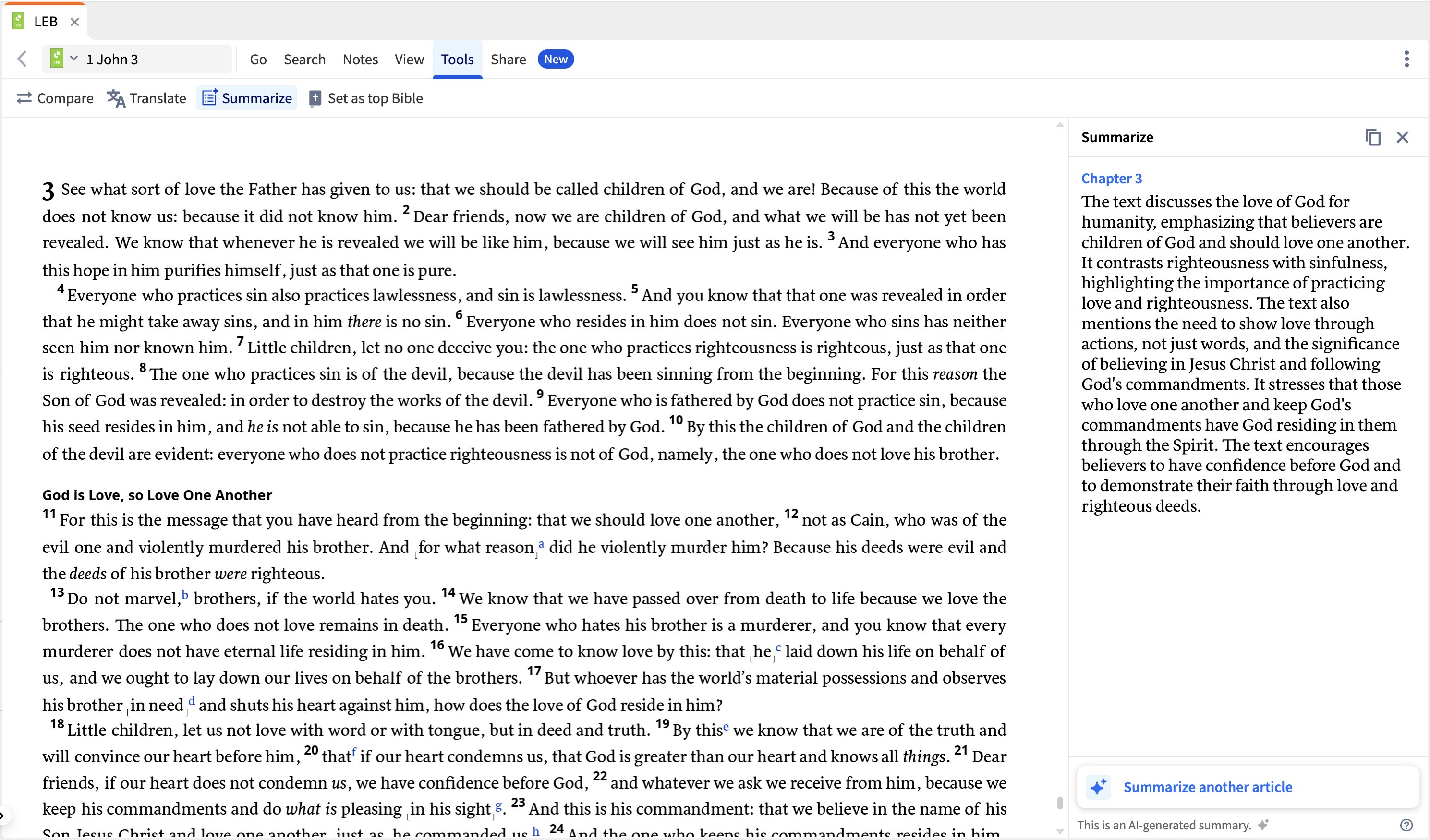Viewport: 1430px width, 840px height.
Task: Click verse number 13
Action: [x=57, y=593]
